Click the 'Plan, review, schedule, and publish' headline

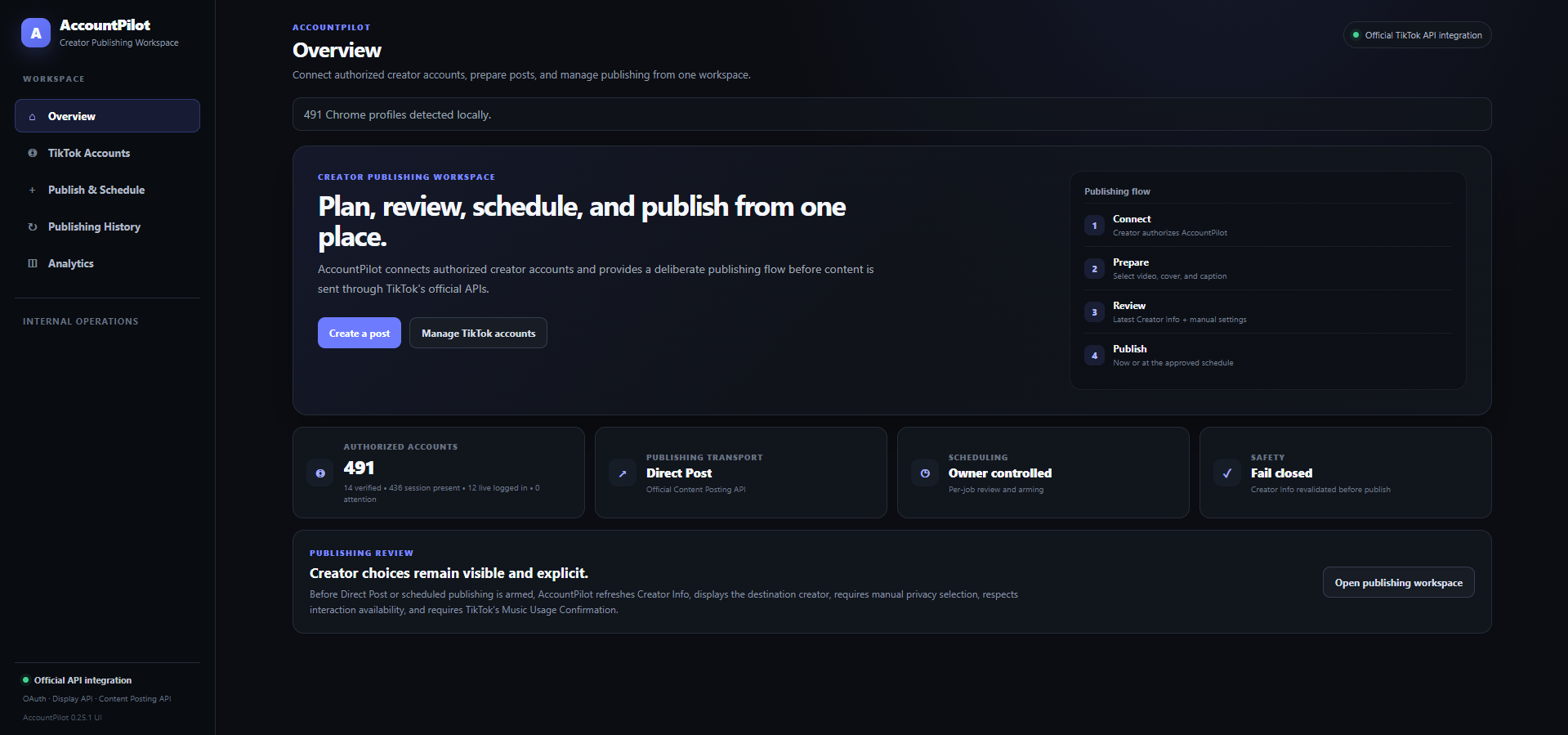tap(582, 222)
